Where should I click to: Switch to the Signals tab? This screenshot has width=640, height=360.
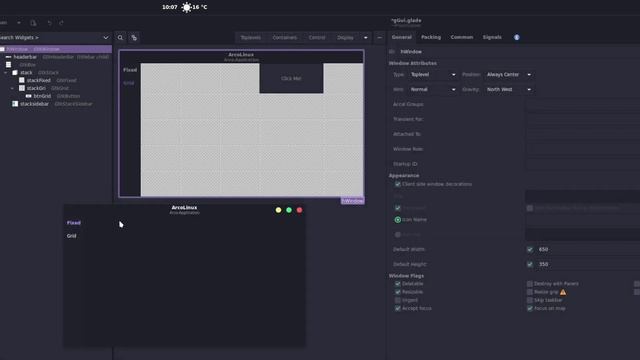tap(492, 37)
